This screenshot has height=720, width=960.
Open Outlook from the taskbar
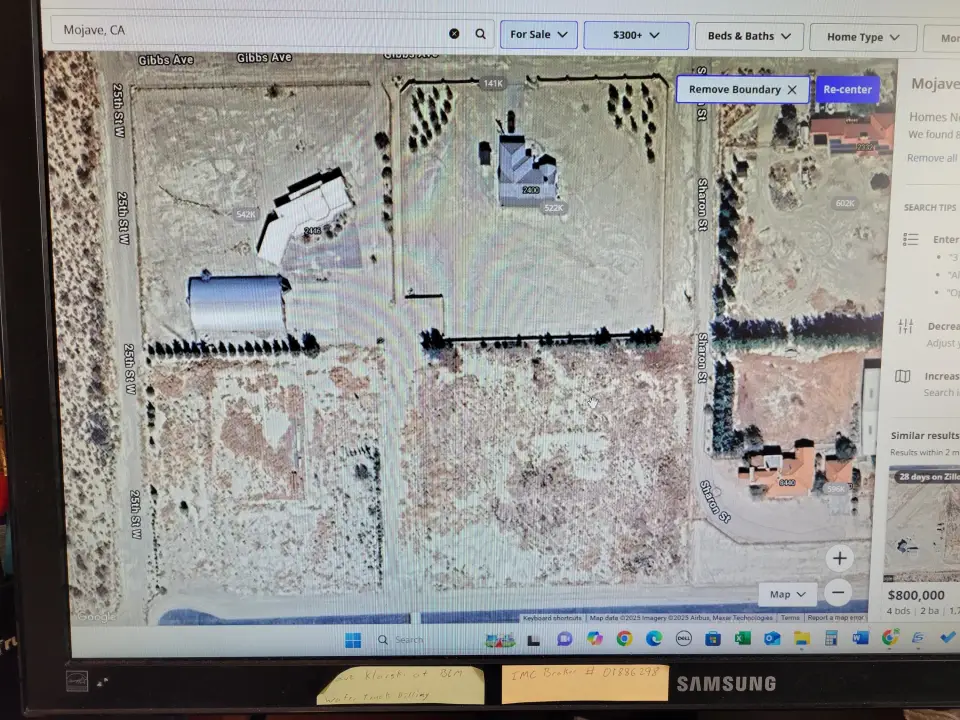tap(772, 638)
